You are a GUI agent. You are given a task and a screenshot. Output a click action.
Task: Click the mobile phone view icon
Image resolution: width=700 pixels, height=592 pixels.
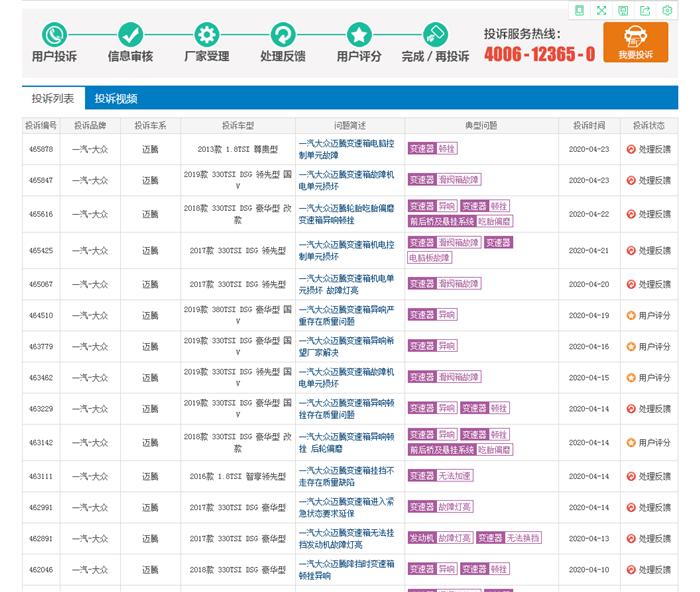click(579, 10)
